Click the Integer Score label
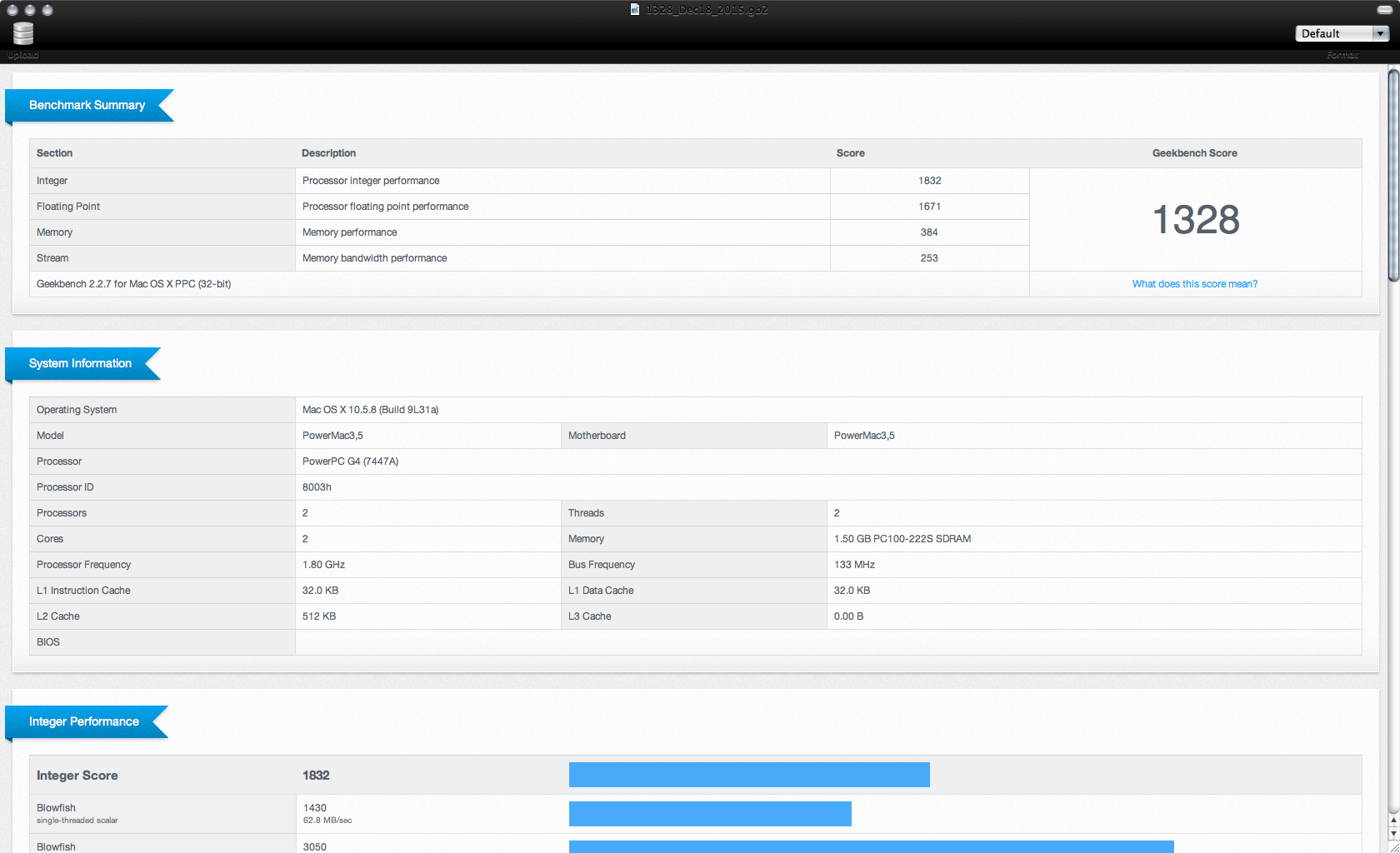The image size is (1400, 853). 77,776
